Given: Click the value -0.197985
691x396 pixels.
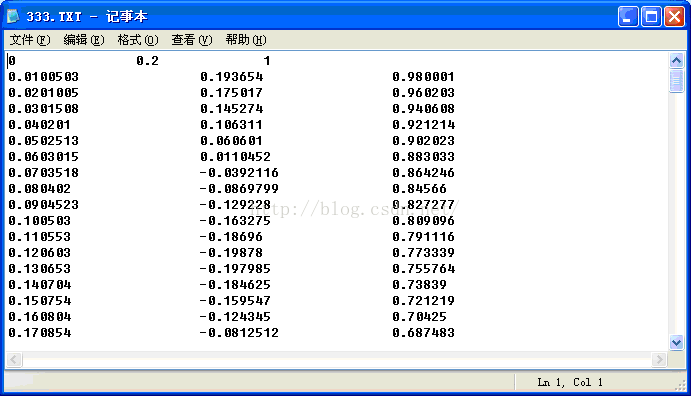Looking at the screenshot, I should coord(235,269).
